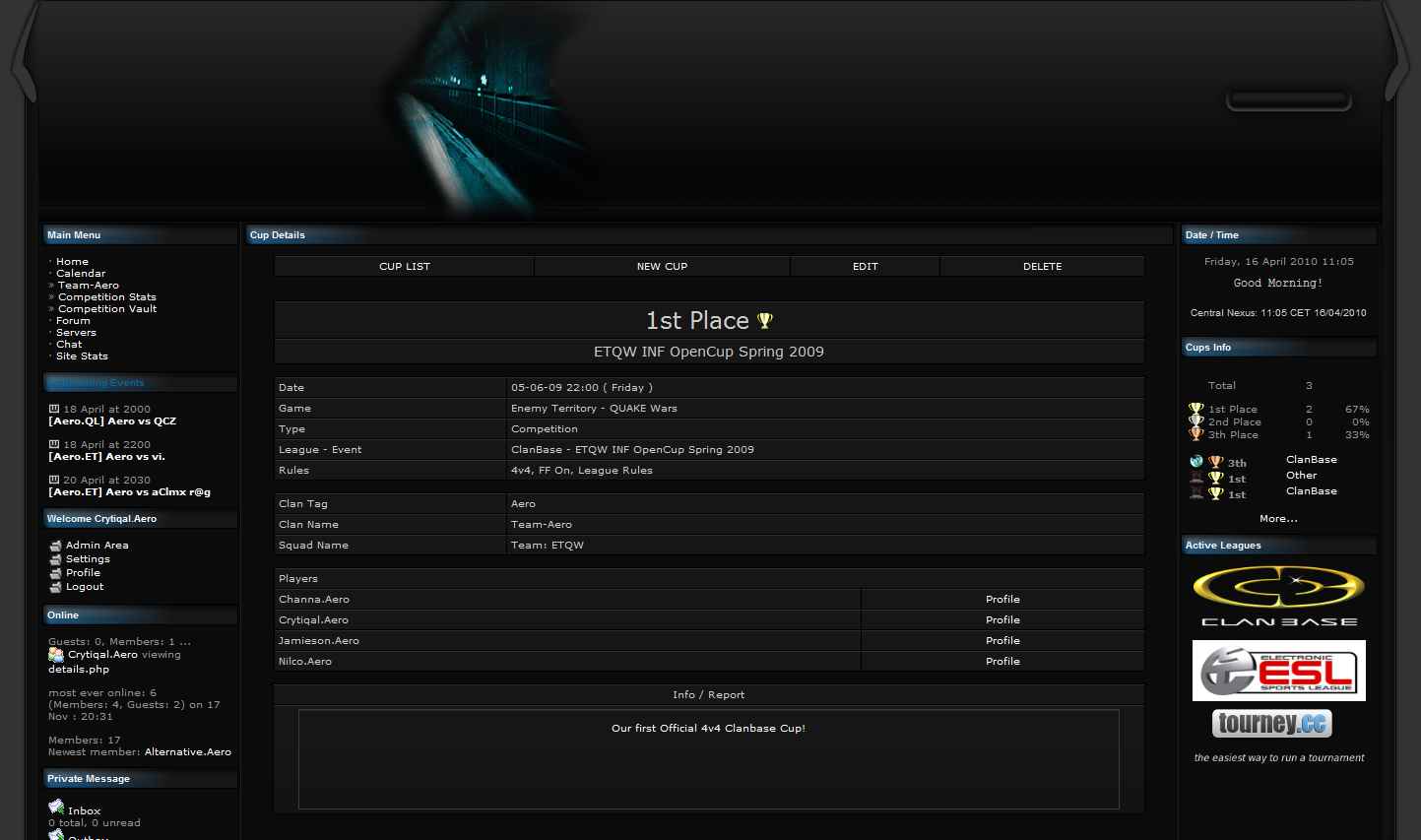Click the globe game icon in the 3th ClanBase row
Screen dimensions: 1421x840
click(x=1196, y=461)
